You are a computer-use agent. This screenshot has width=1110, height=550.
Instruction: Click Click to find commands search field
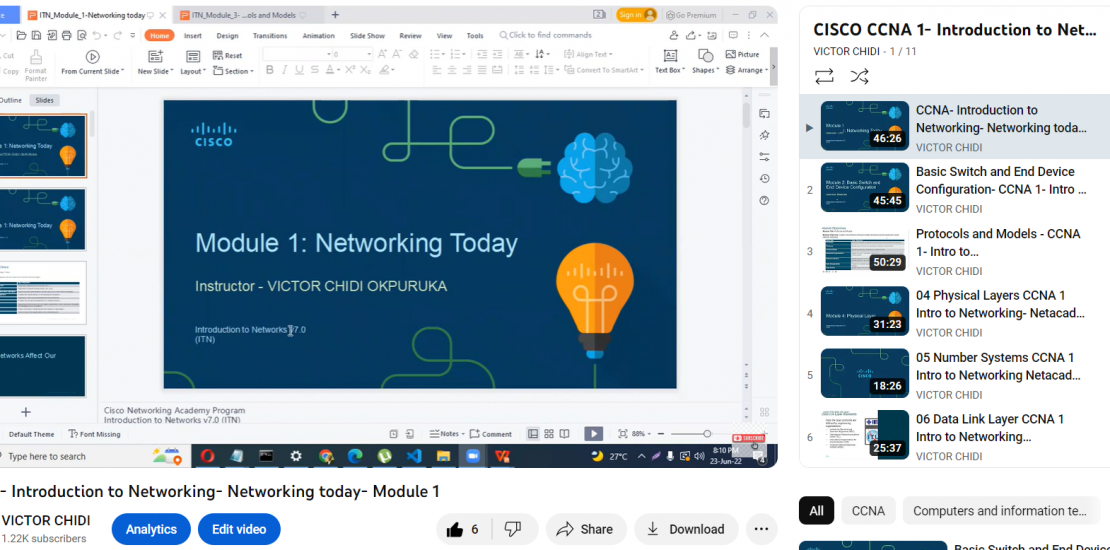[545, 35]
